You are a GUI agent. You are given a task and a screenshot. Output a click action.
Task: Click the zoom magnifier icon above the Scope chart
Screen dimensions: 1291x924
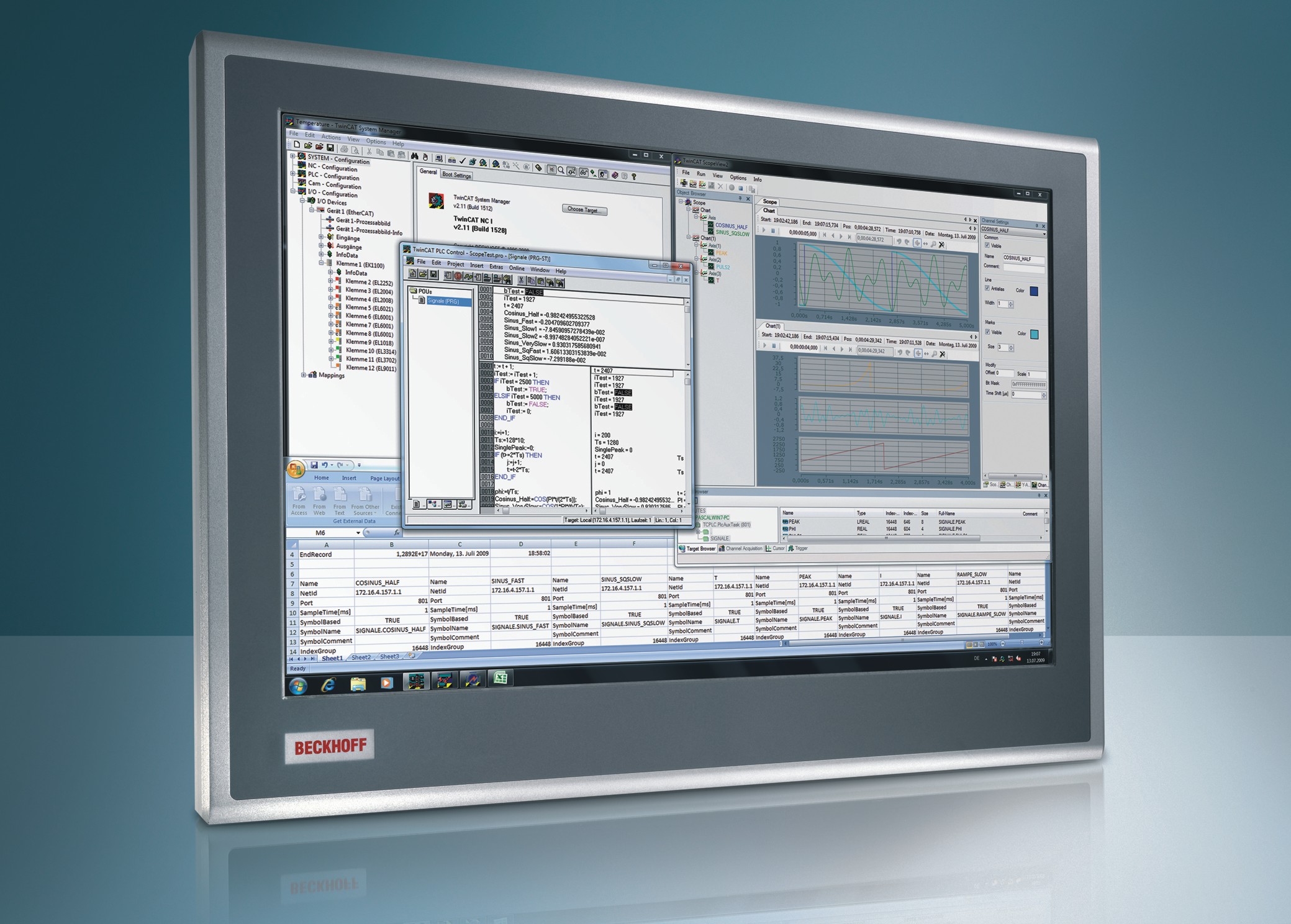click(x=934, y=245)
